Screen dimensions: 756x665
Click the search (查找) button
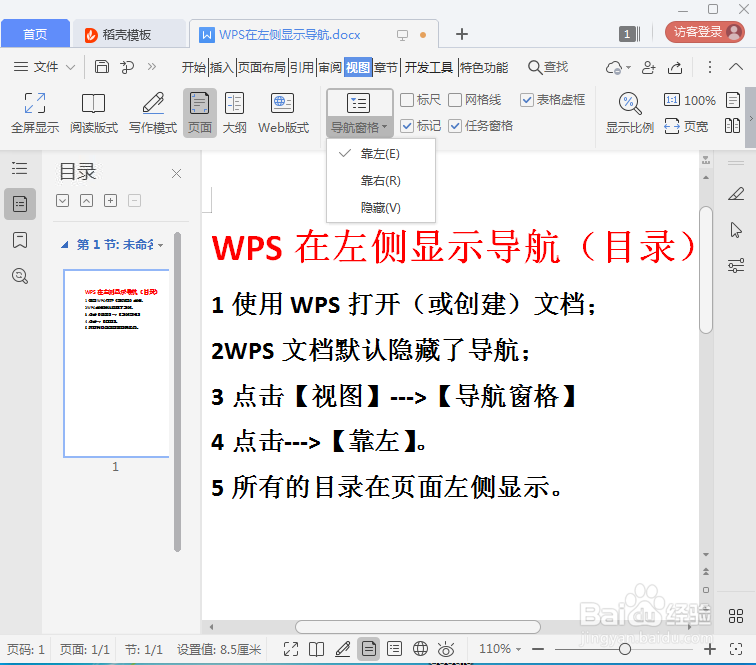(548, 67)
